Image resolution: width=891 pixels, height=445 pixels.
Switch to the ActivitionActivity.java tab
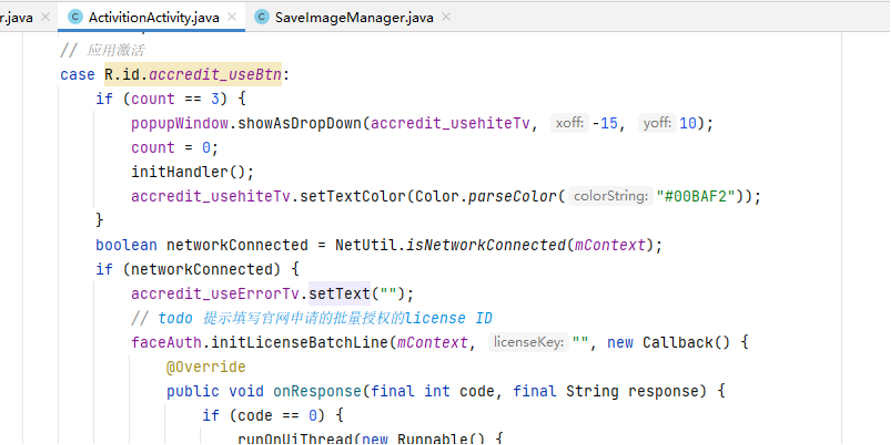tap(153, 17)
